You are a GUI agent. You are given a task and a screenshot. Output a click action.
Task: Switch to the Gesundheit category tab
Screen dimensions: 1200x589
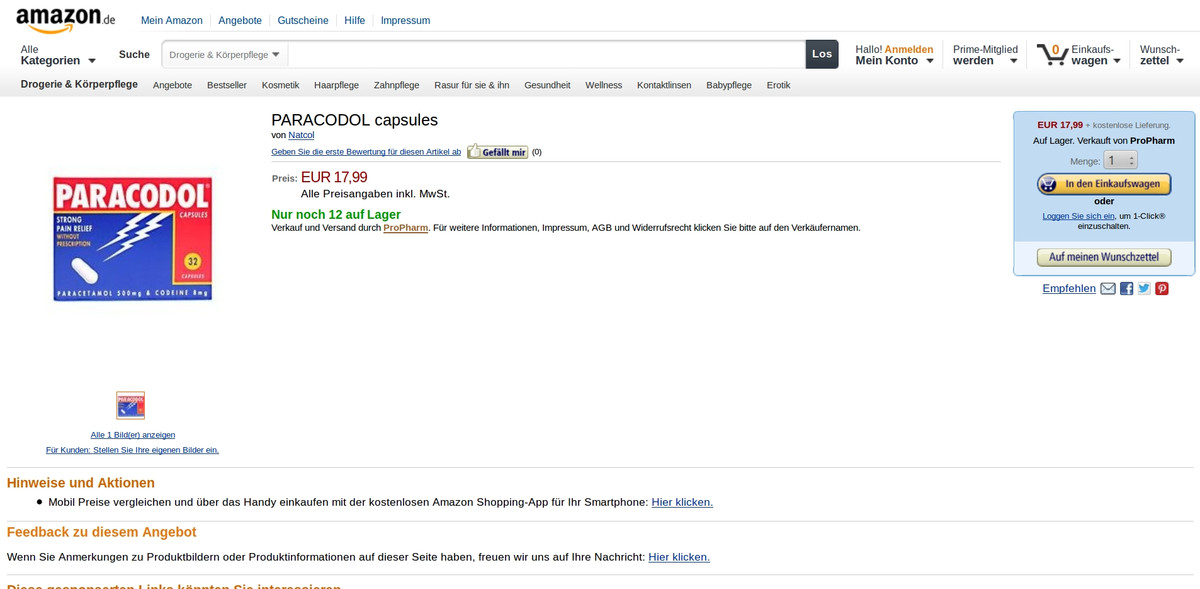547,85
